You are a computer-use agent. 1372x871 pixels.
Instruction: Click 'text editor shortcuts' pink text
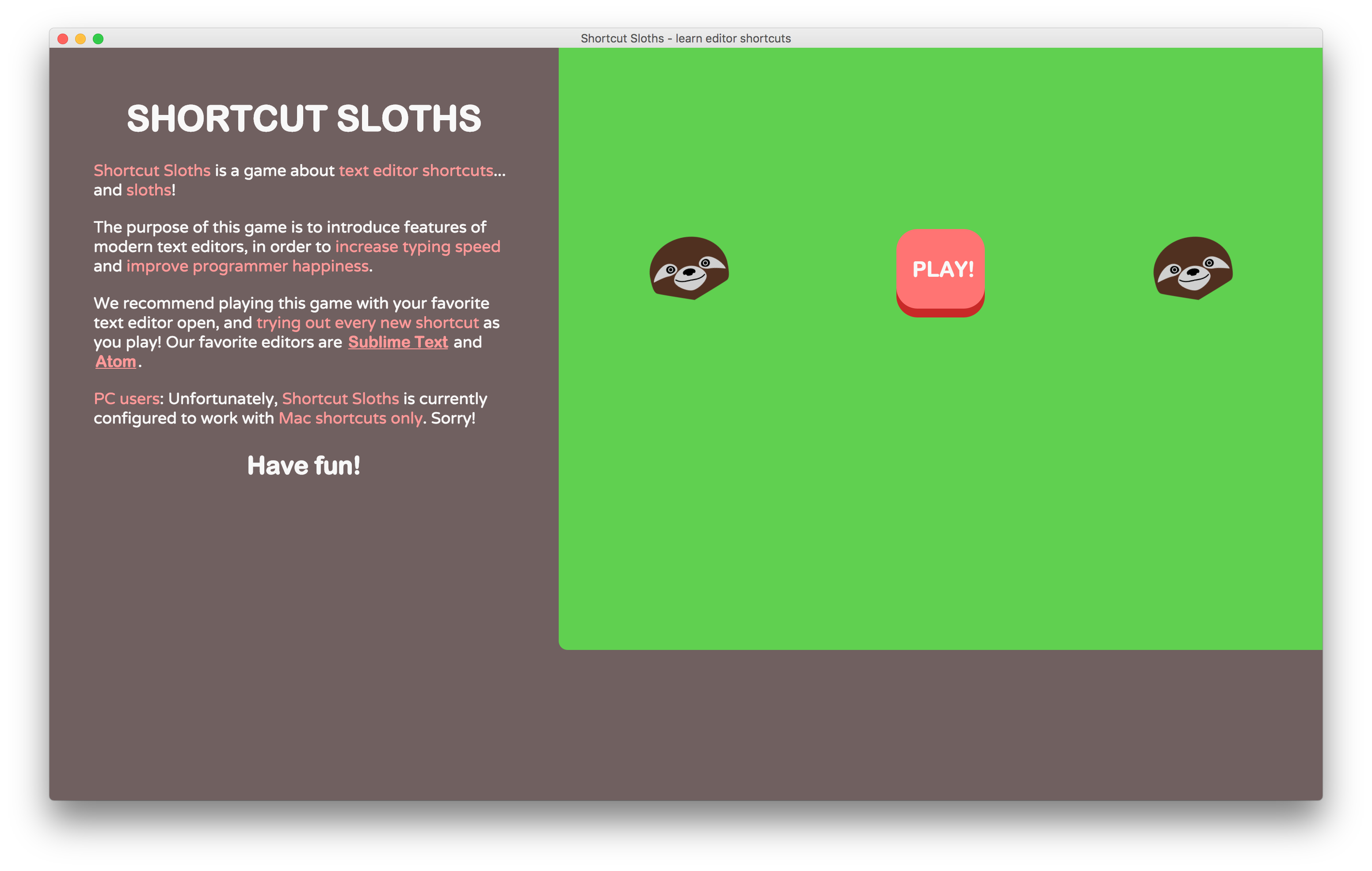[x=416, y=170]
